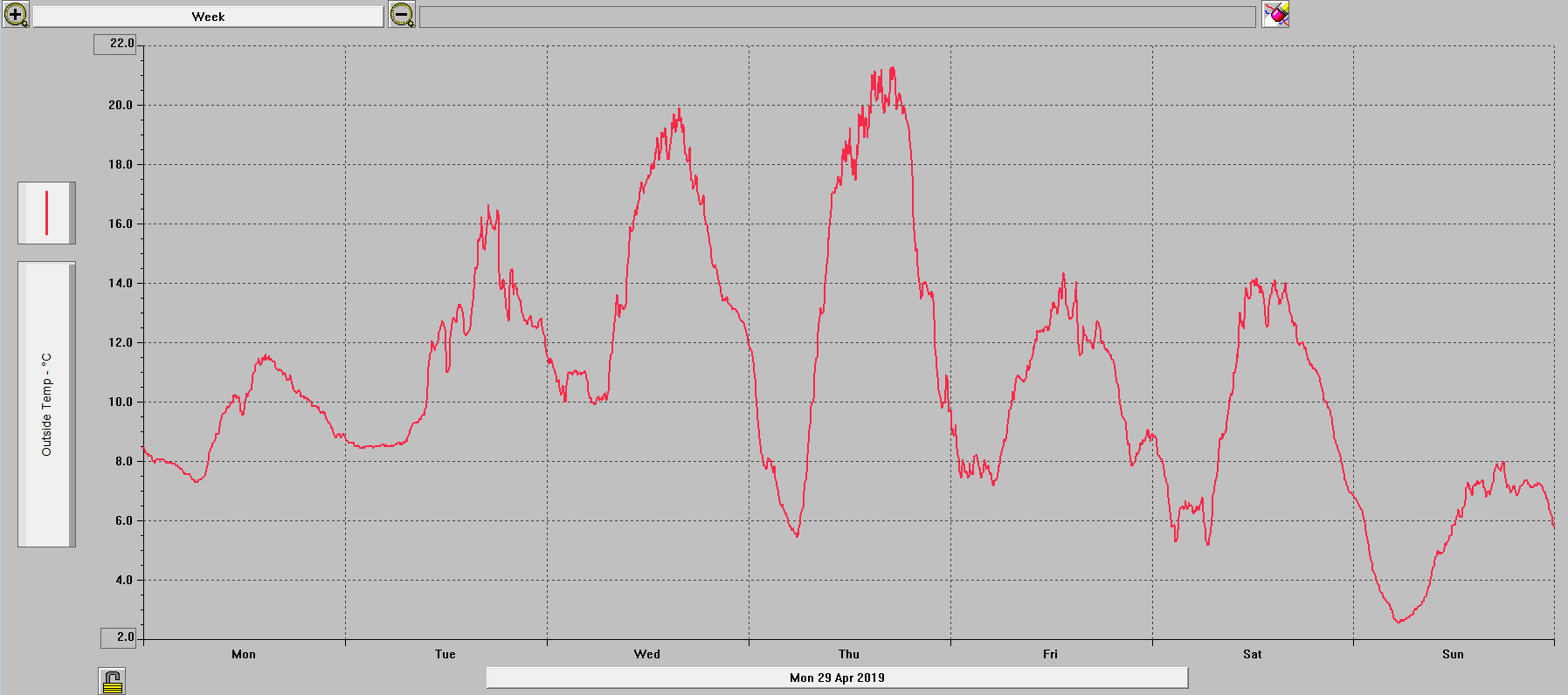Screen dimensions: 1568x695
Task: Click the 10.0 label on temperature axis
Action: click(x=121, y=403)
